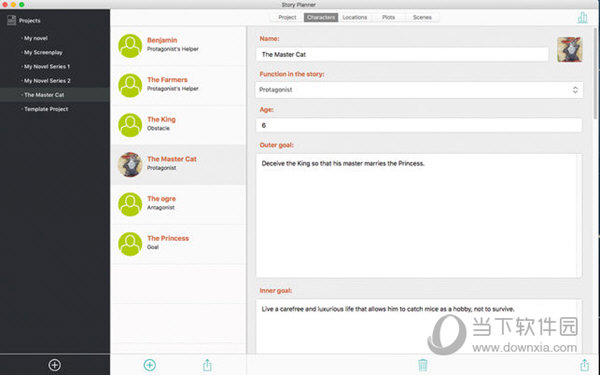Delete character using the trash icon
The width and height of the screenshot is (600, 375).
tap(422, 365)
